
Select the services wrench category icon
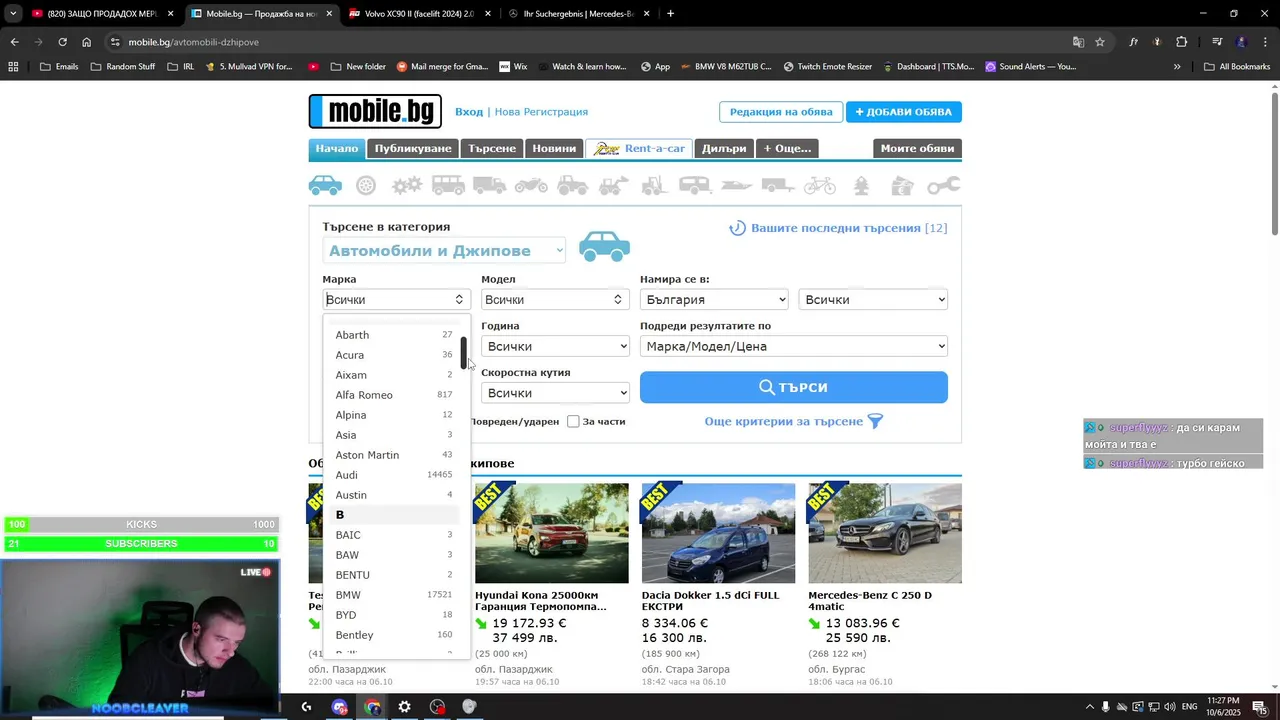[943, 186]
